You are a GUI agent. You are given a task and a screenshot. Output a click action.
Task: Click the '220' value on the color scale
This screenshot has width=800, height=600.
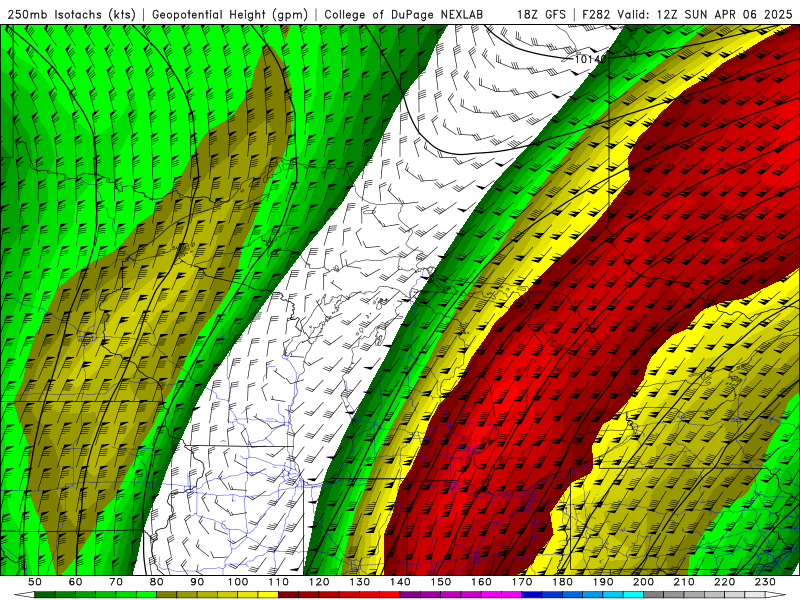pyautogui.click(x=725, y=582)
